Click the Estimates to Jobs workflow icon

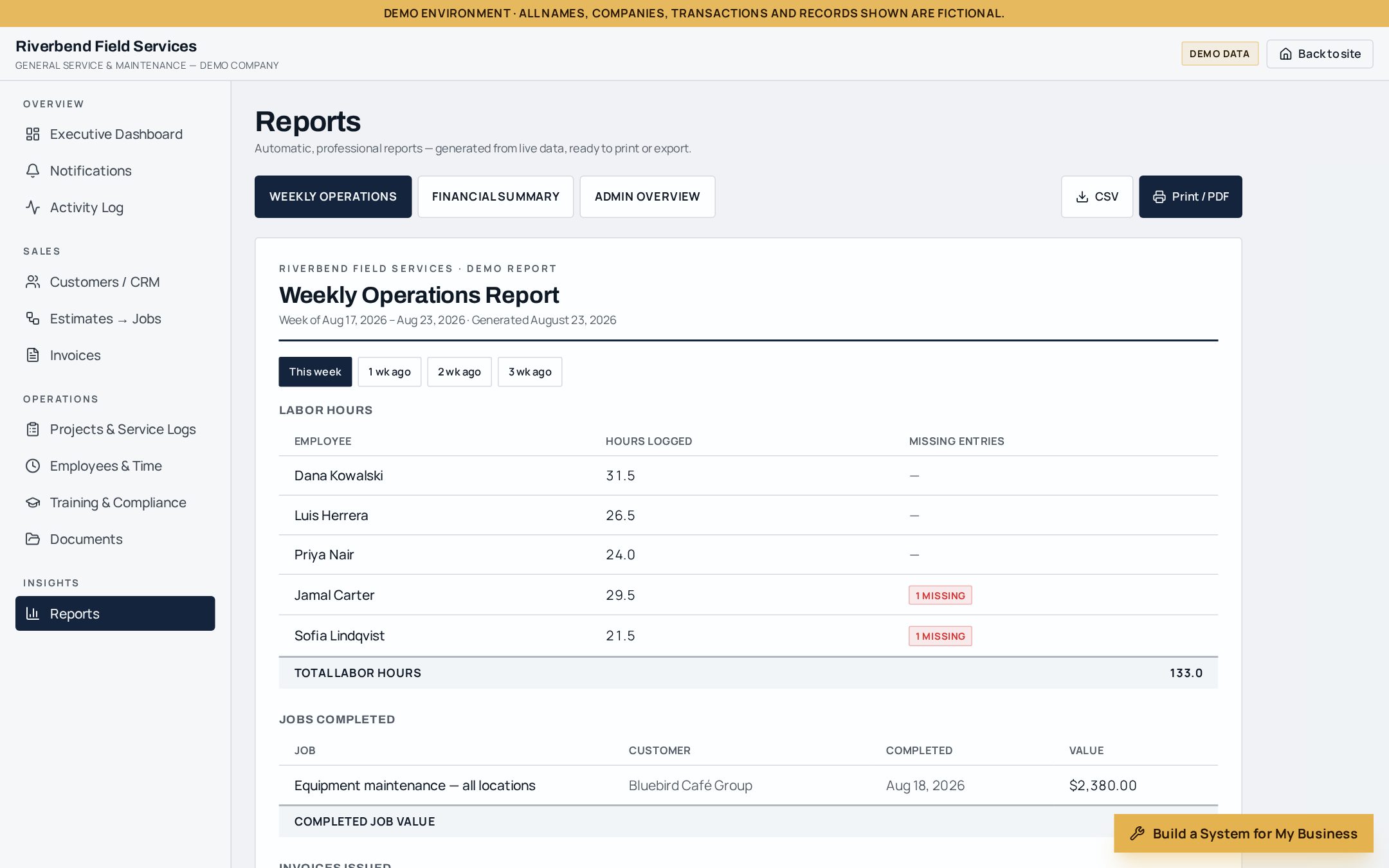click(33, 318)
